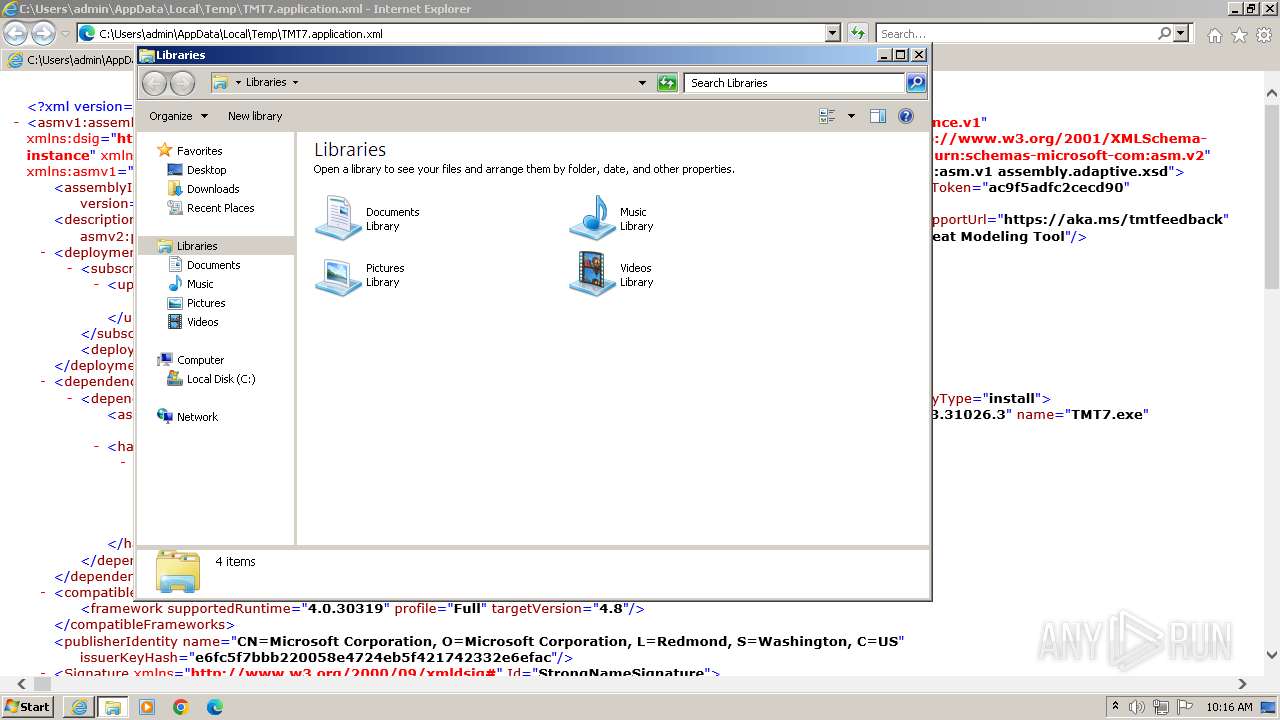Click the Change your view icon
Screen dimensions: 1280x720
[x=827, y=116]
